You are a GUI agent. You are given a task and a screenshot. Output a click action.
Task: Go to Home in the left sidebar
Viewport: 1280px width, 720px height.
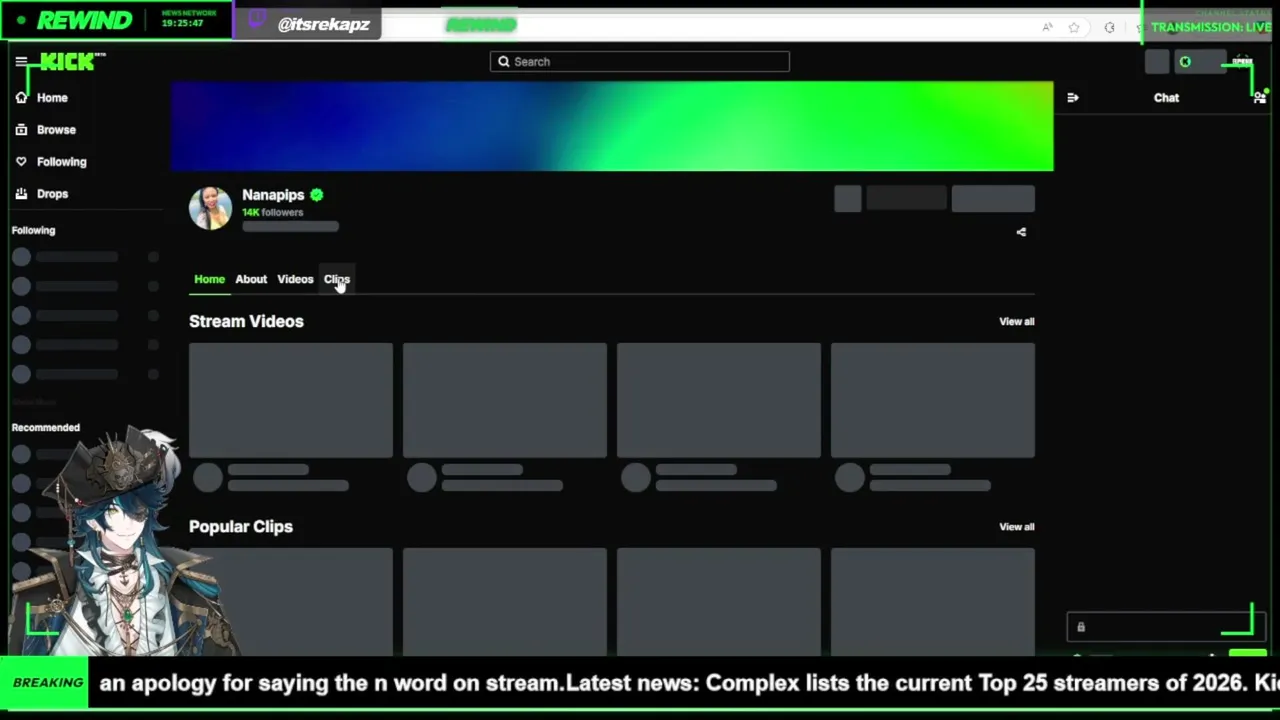42,98
